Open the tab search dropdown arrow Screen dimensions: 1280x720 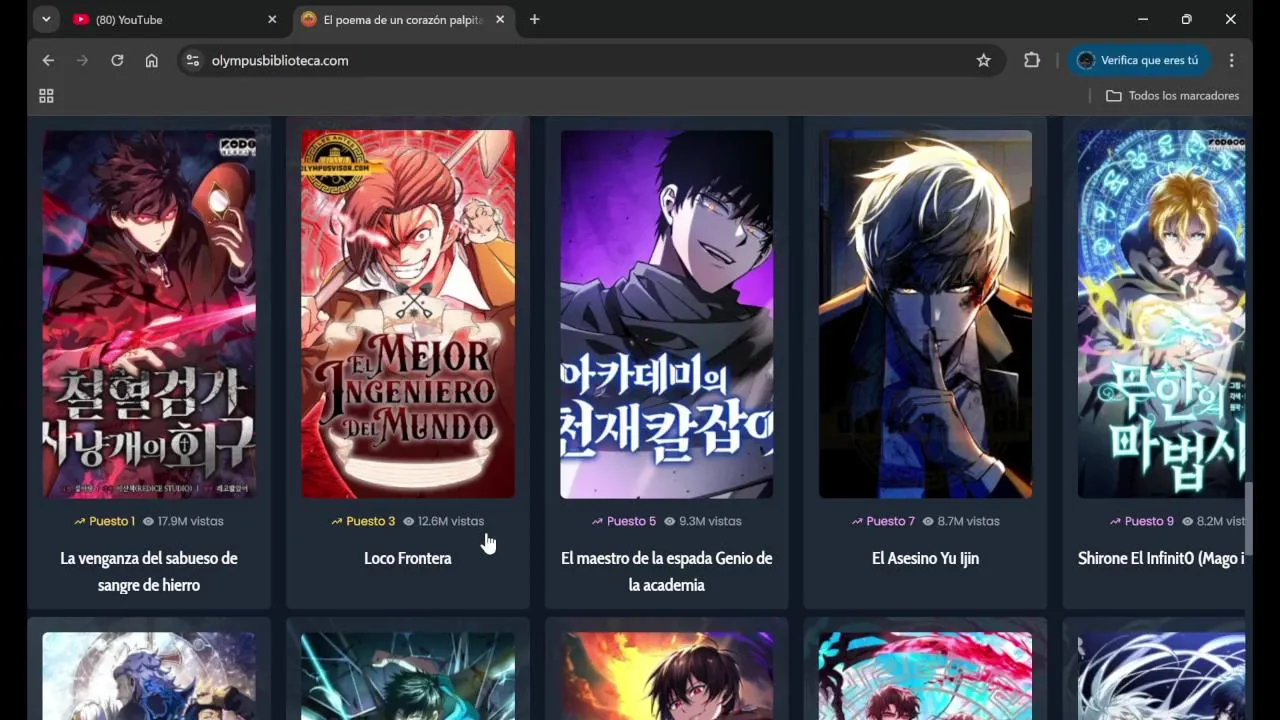(x=46, y=19)
